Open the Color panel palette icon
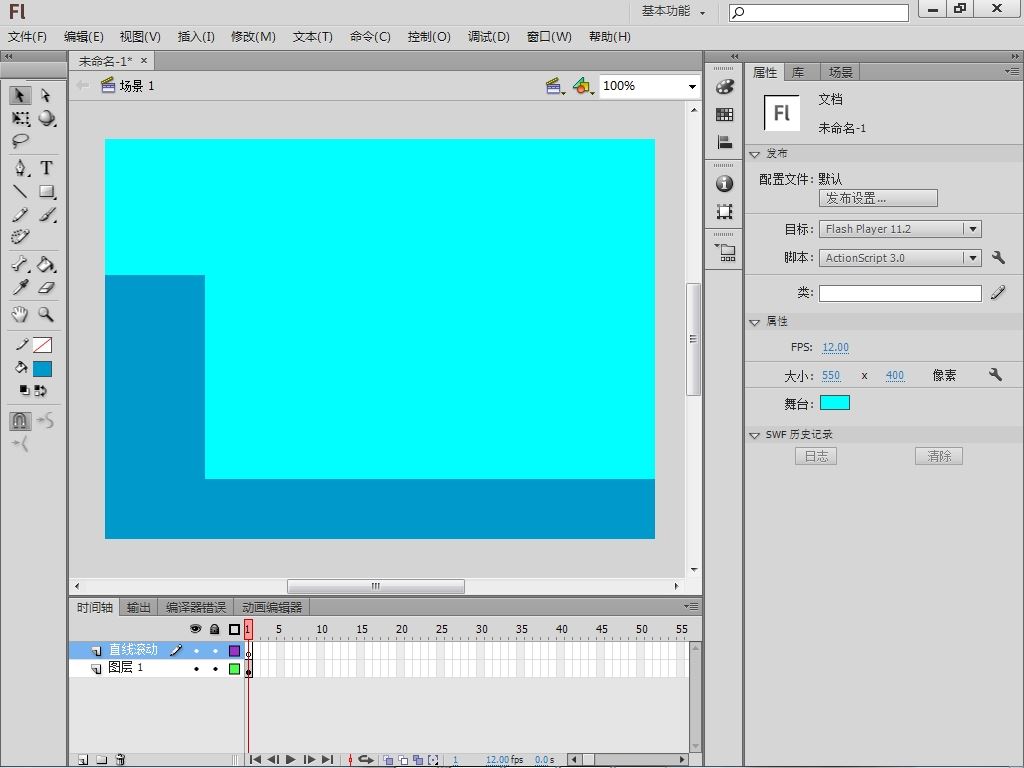 pyautogui.click(x=724, y=86)
